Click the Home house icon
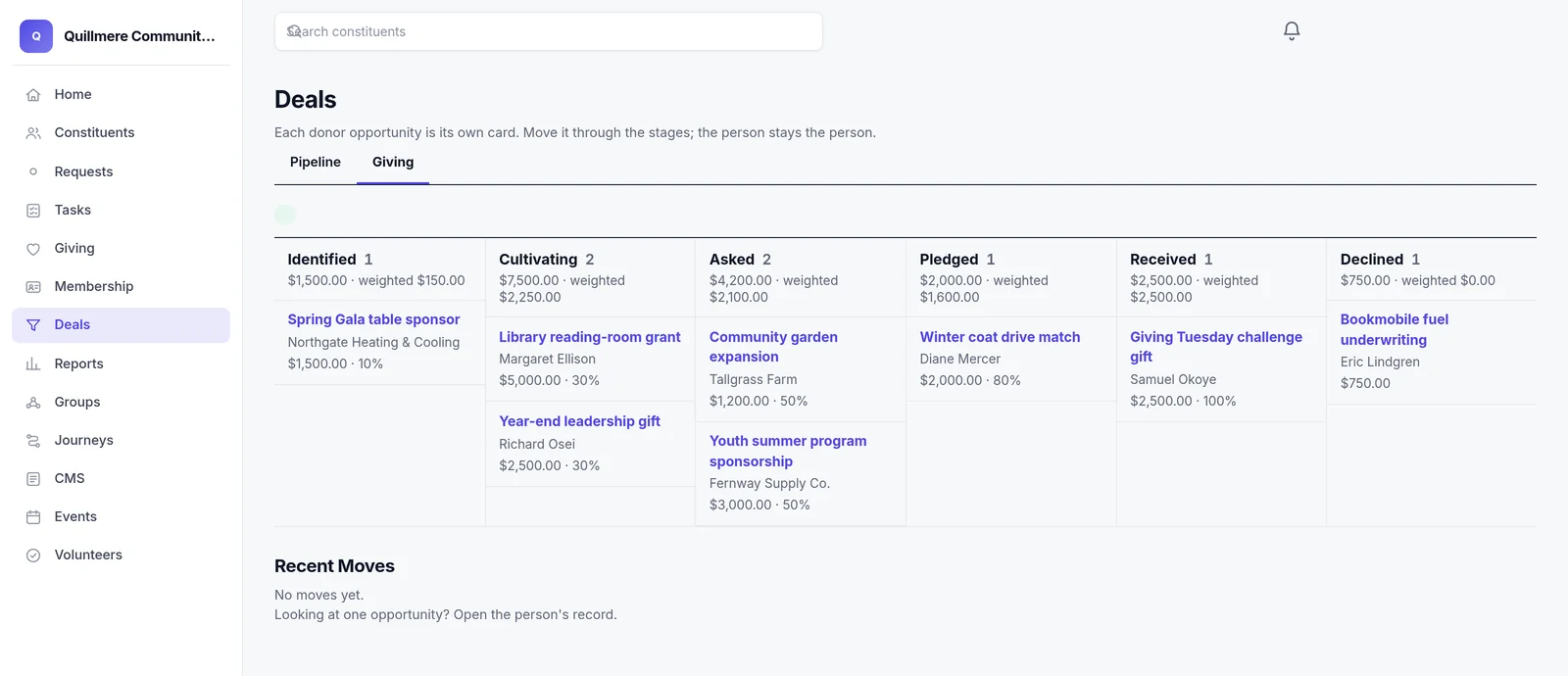This screenshot has height=676, width=1568. coord(33,95)
